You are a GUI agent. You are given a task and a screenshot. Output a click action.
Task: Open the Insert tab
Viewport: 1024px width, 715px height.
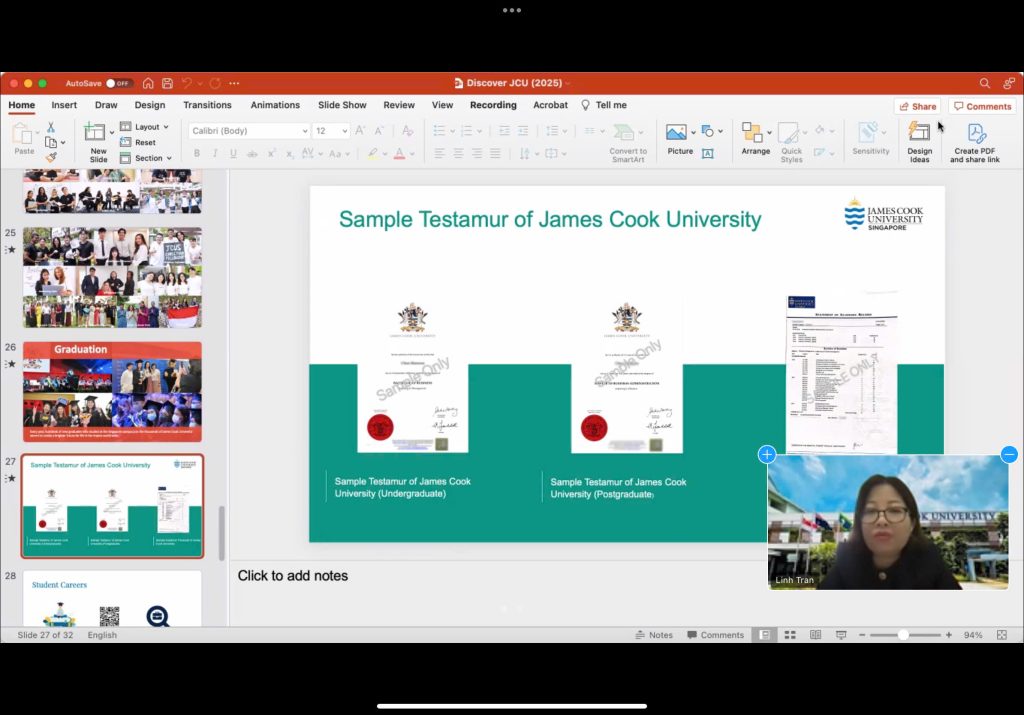pyautogui.click(x=64, y=105)
